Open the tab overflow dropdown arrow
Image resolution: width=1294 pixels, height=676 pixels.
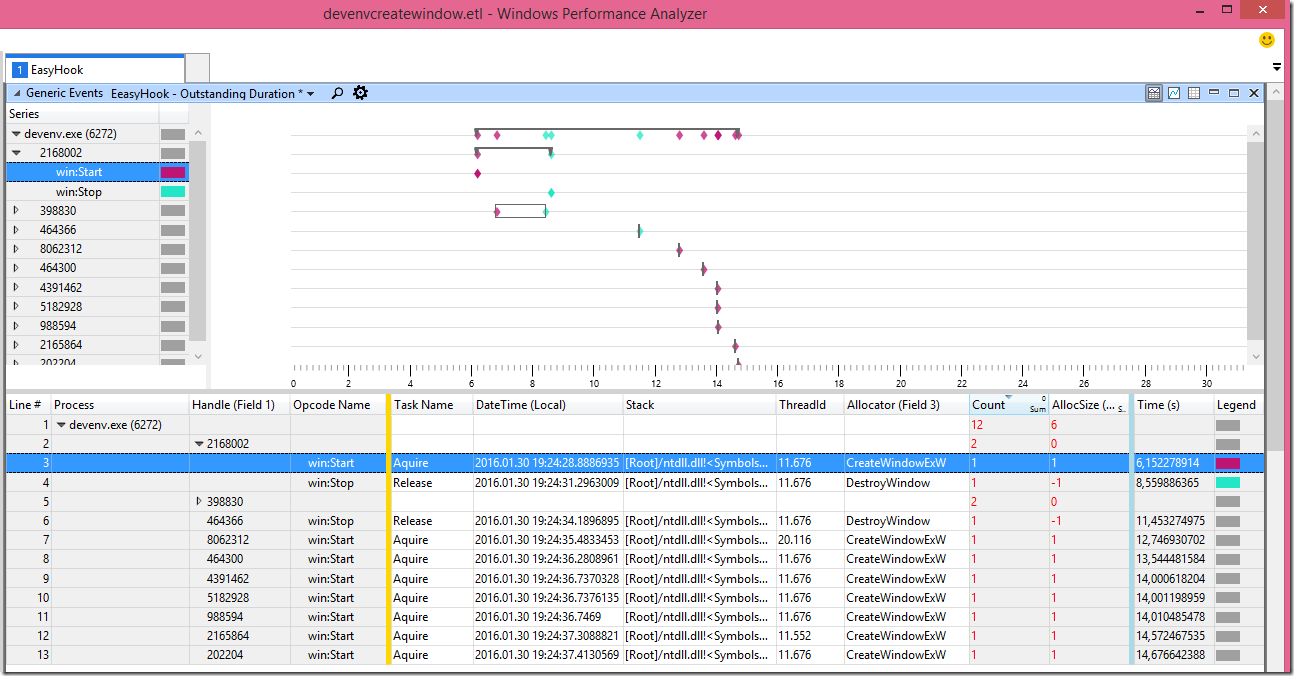pyautogui.click(x=1277, y=67)
